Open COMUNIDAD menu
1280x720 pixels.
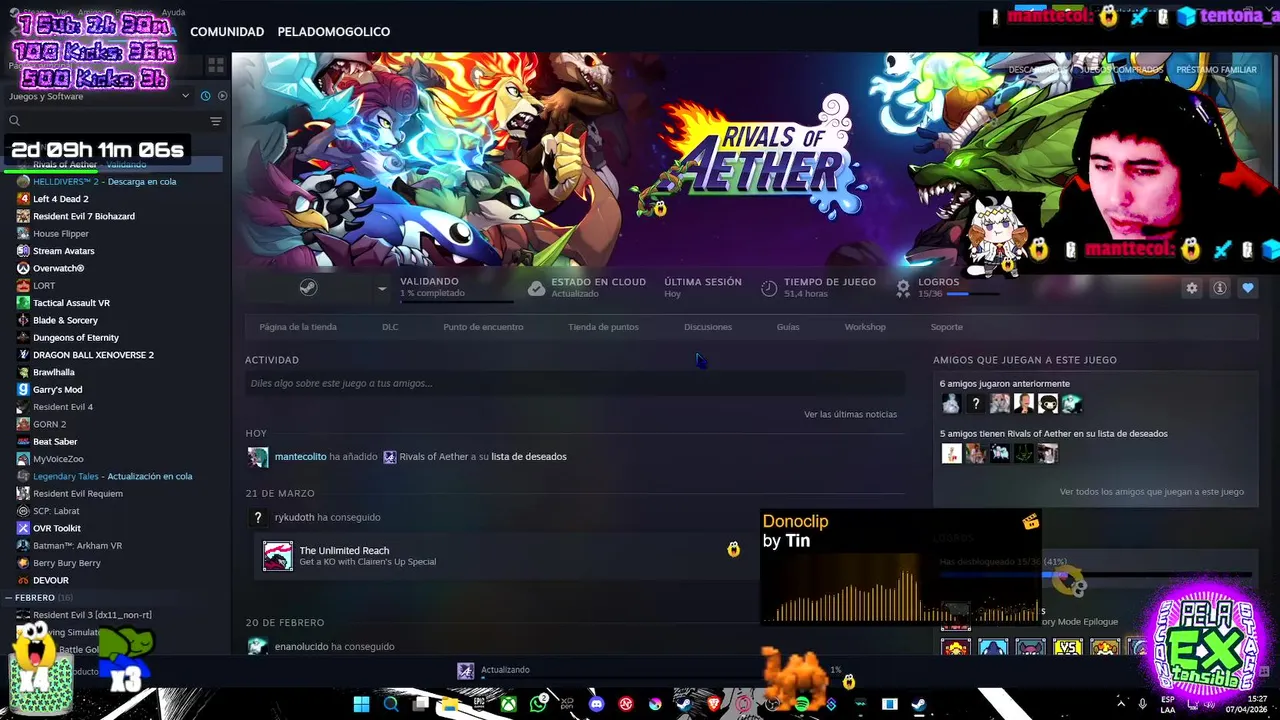point(227,32)
